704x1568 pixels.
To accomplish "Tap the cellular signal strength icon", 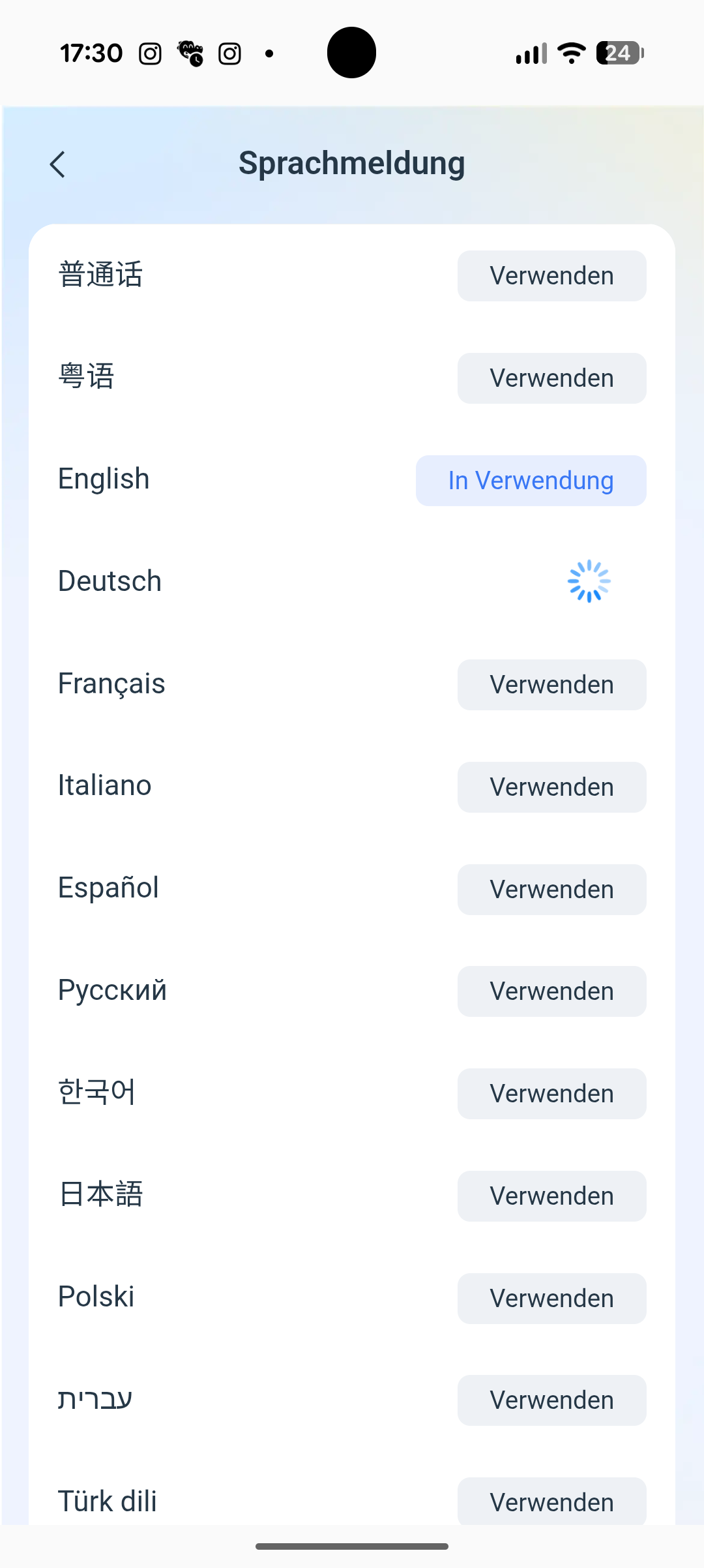I will point(531,53).
